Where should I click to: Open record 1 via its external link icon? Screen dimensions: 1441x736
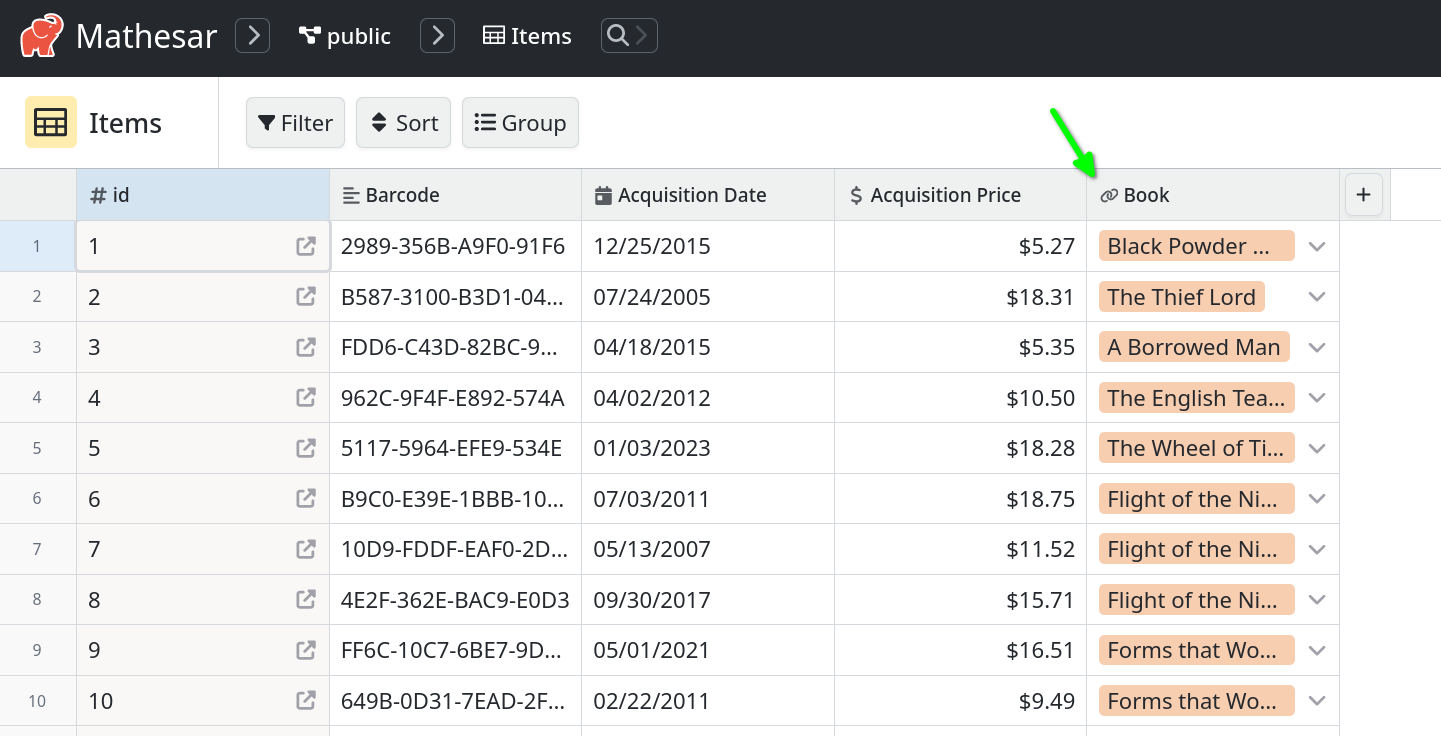pos(305,245)
